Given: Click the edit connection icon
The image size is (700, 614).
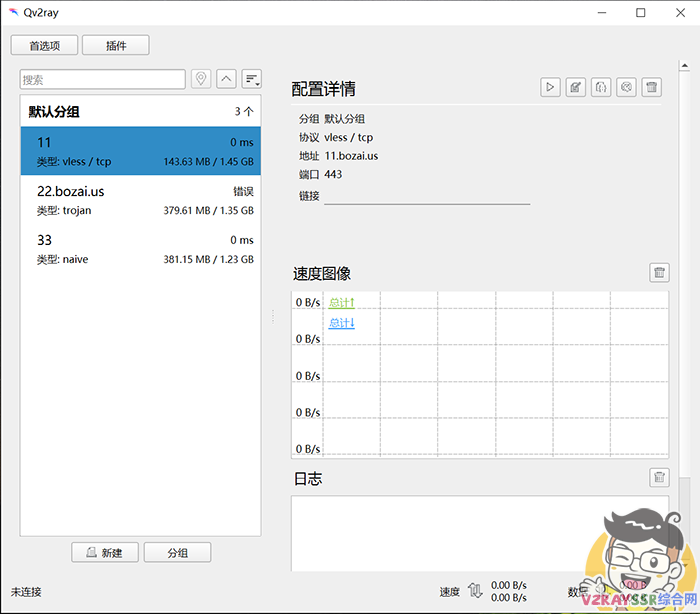Looking at the screenshot, I should (575, 88).
